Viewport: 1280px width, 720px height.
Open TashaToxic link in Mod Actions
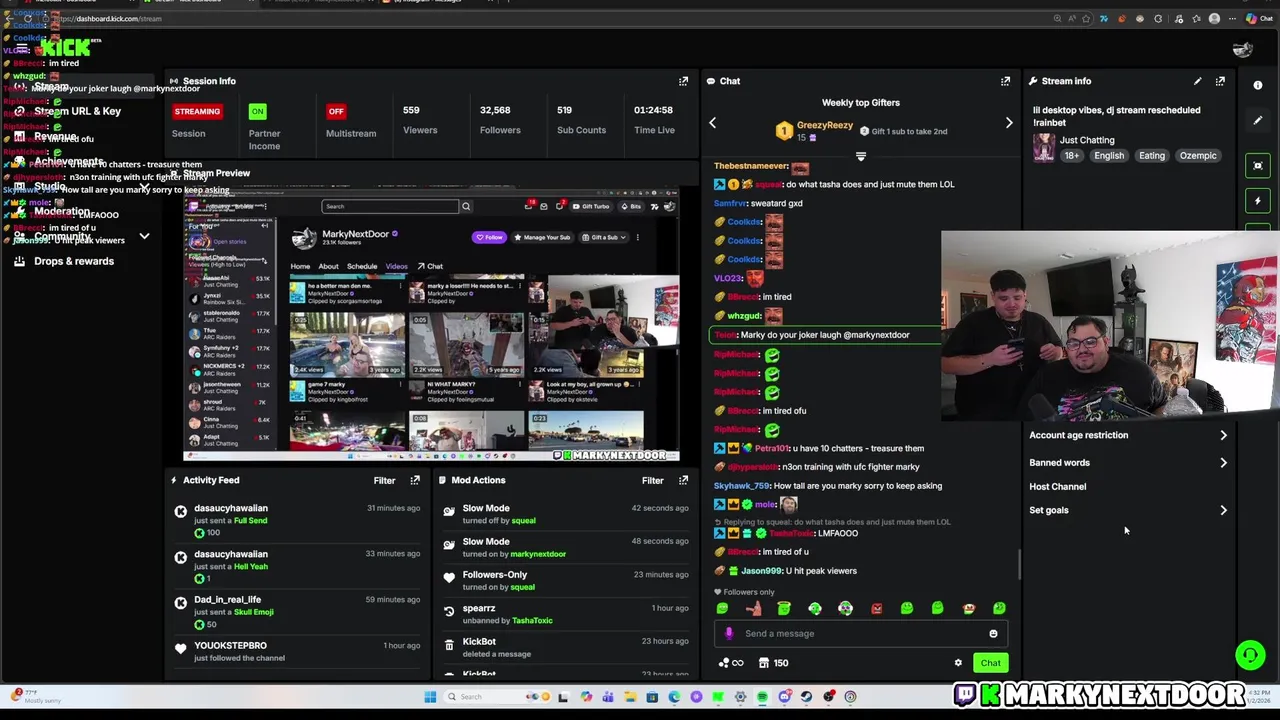click(532, 621)
